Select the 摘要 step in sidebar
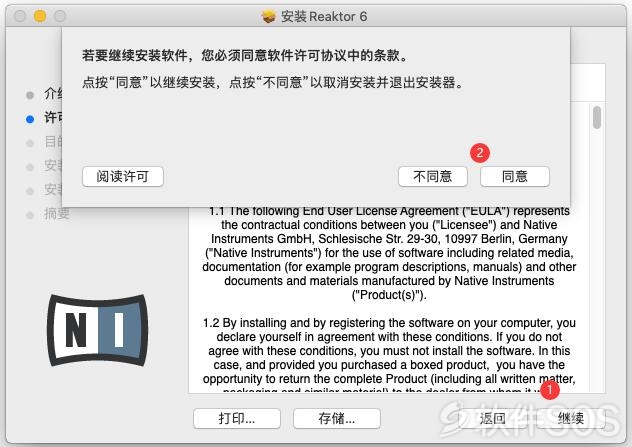 pyautogui.click(x=57, y=214)
